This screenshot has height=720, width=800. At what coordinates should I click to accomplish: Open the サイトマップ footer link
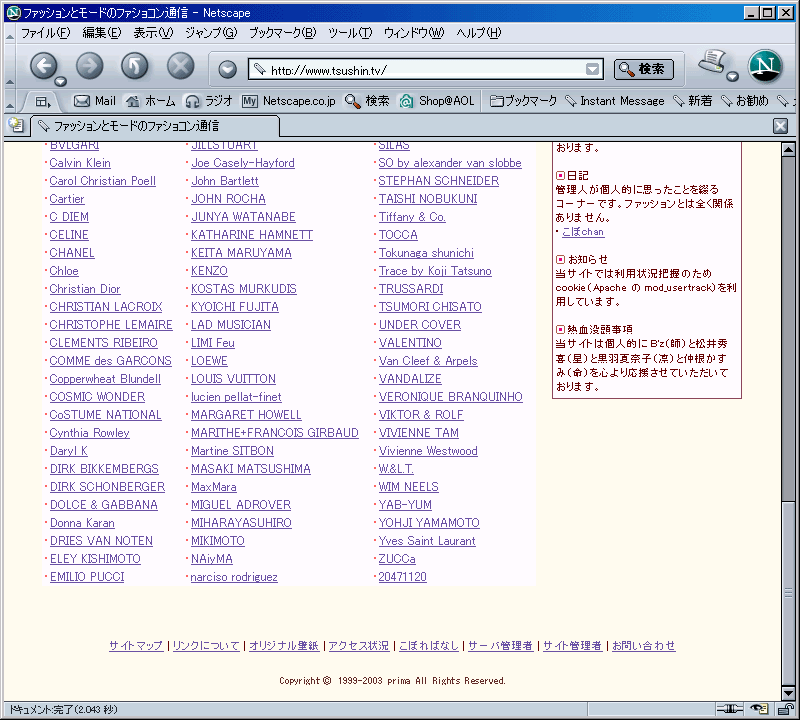(136, 645)
